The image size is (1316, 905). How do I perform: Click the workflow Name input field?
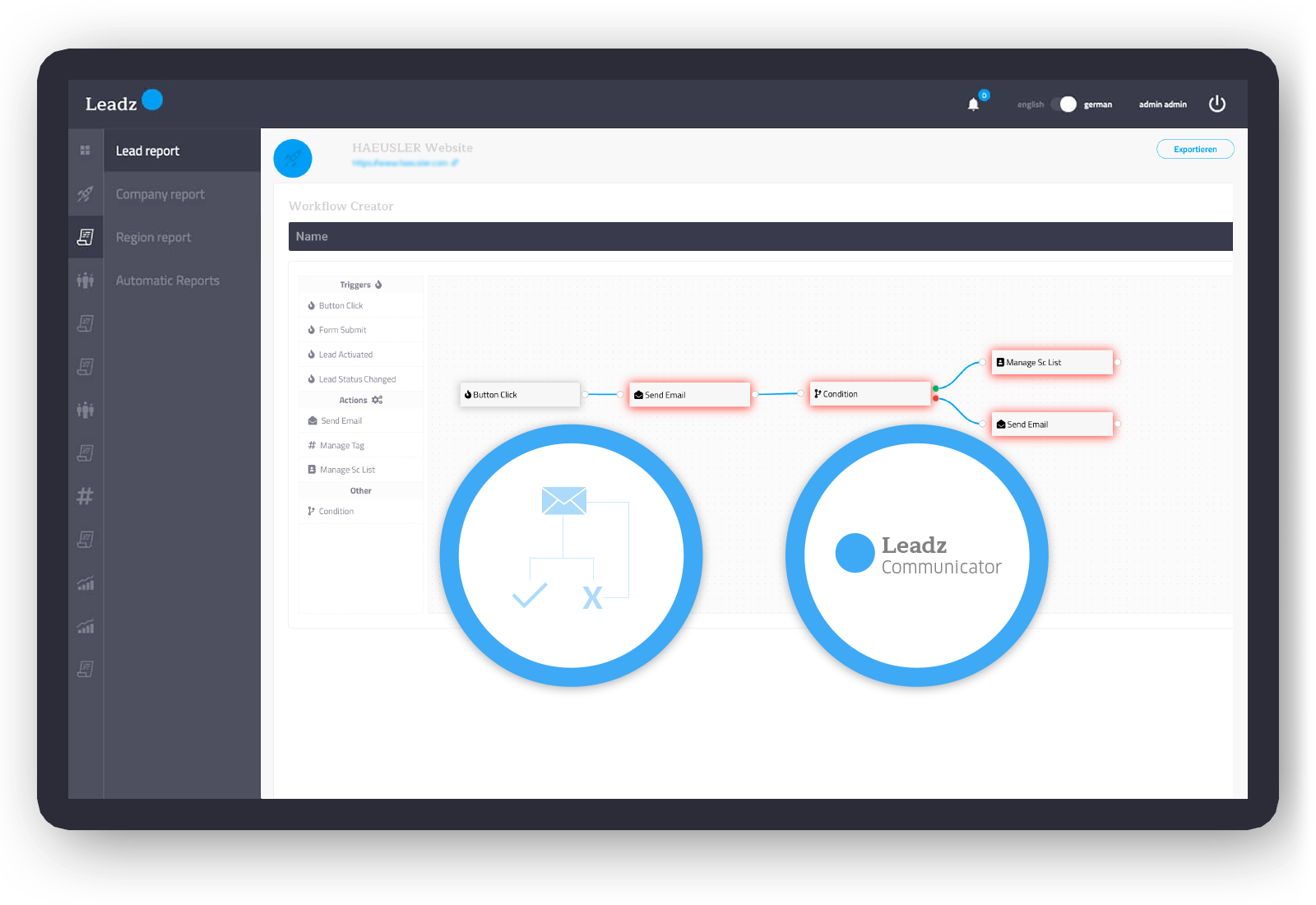tap(760, 236)
